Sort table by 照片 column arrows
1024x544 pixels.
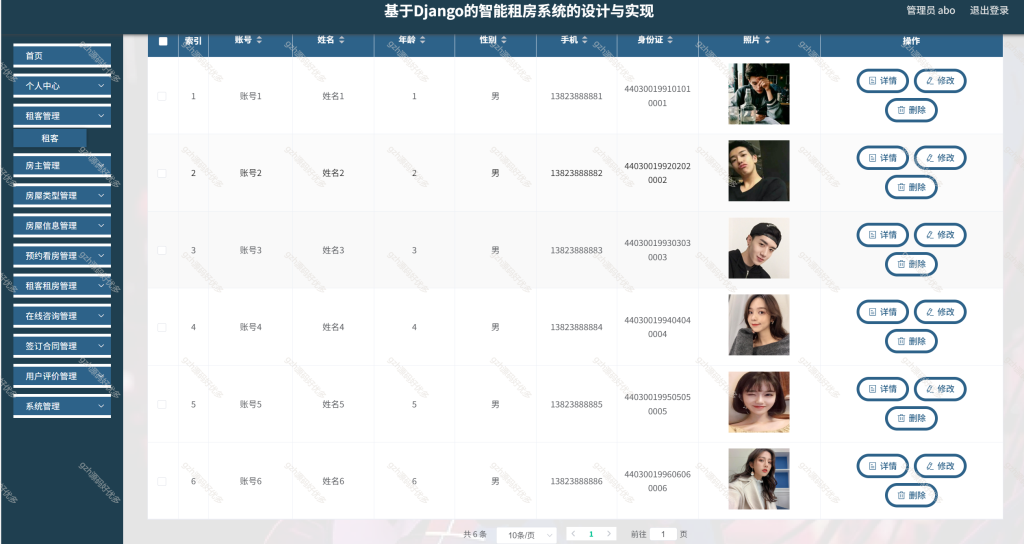coord(767,40)
